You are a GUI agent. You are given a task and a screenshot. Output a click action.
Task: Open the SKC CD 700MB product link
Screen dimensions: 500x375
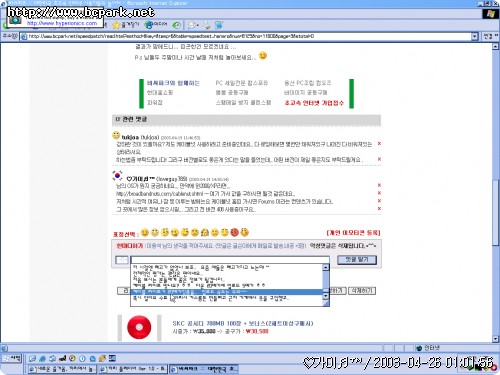click(243, 323)
